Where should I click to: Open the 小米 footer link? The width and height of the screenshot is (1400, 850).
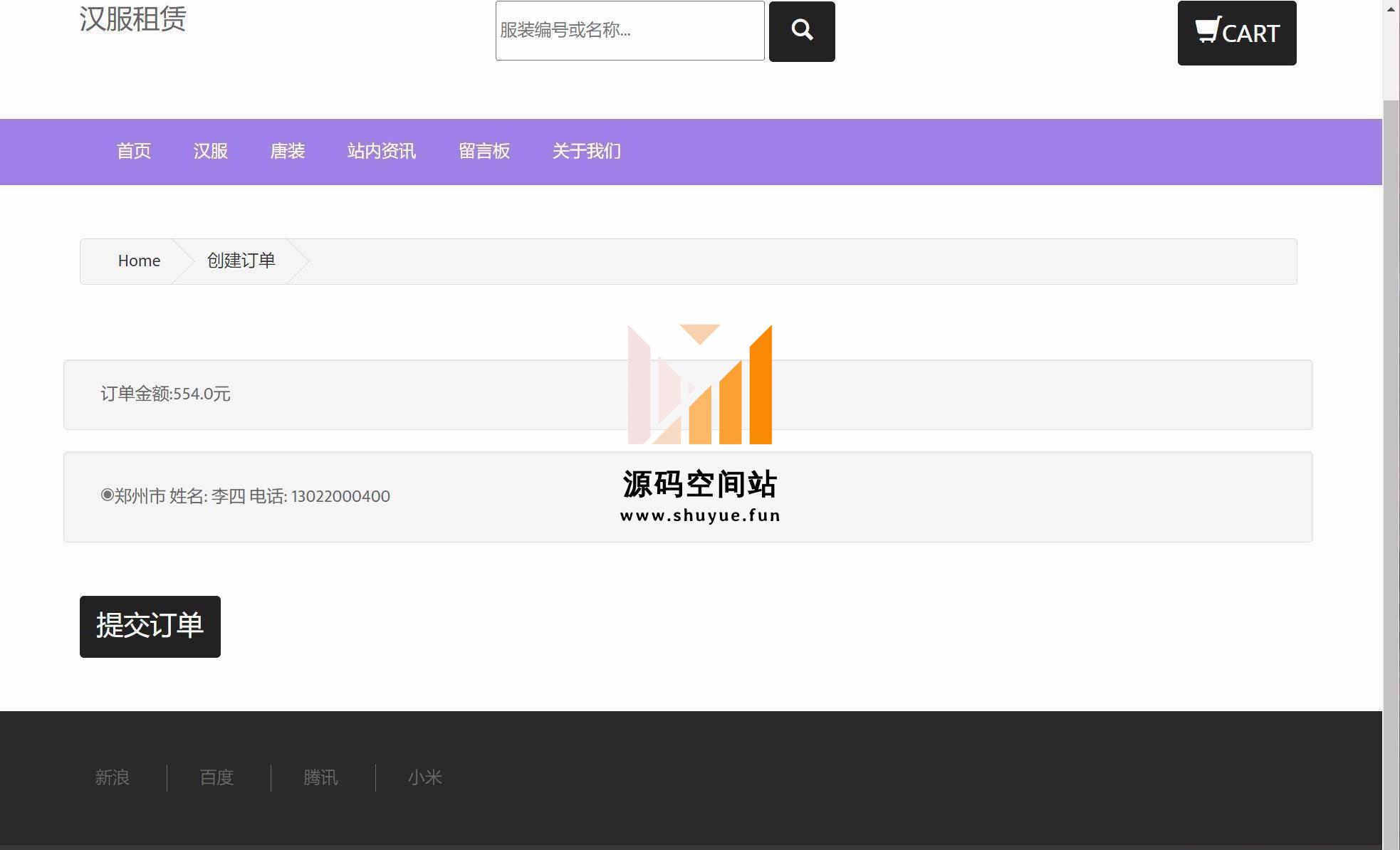[x=425, y=777]
